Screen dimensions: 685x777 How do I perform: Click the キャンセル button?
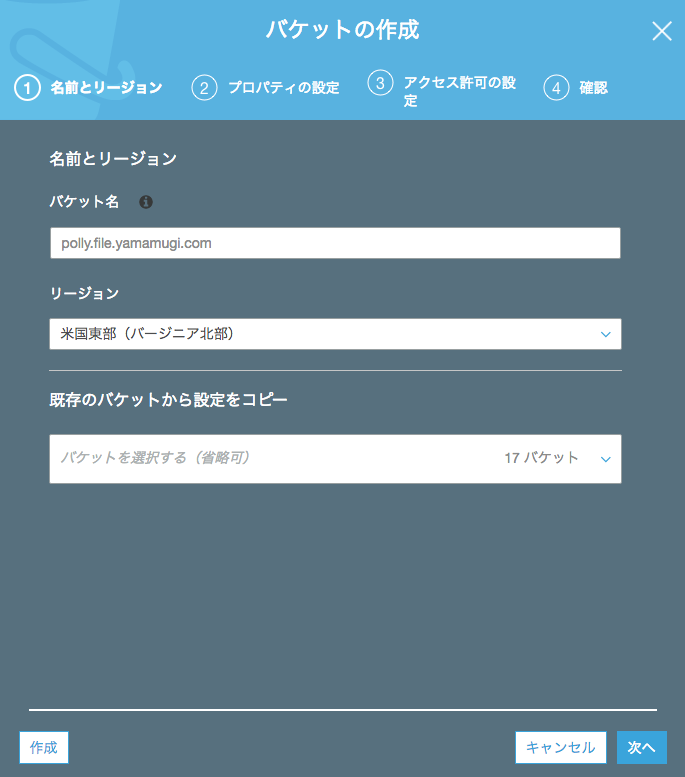coord(561,747)
